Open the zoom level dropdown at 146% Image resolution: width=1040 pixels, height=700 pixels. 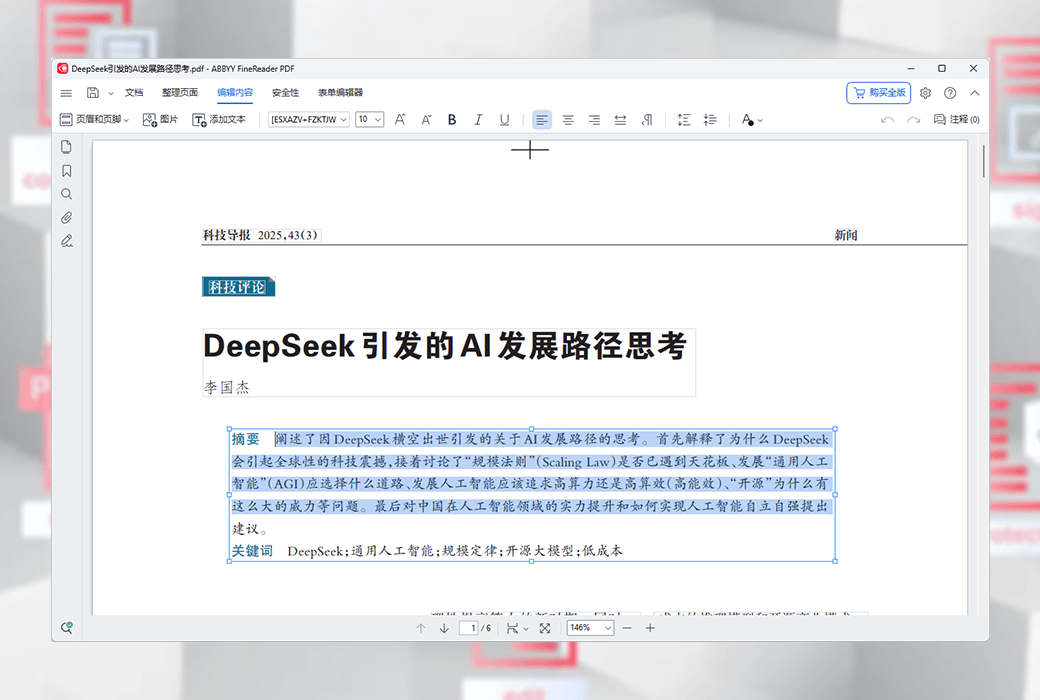(590, 628)
